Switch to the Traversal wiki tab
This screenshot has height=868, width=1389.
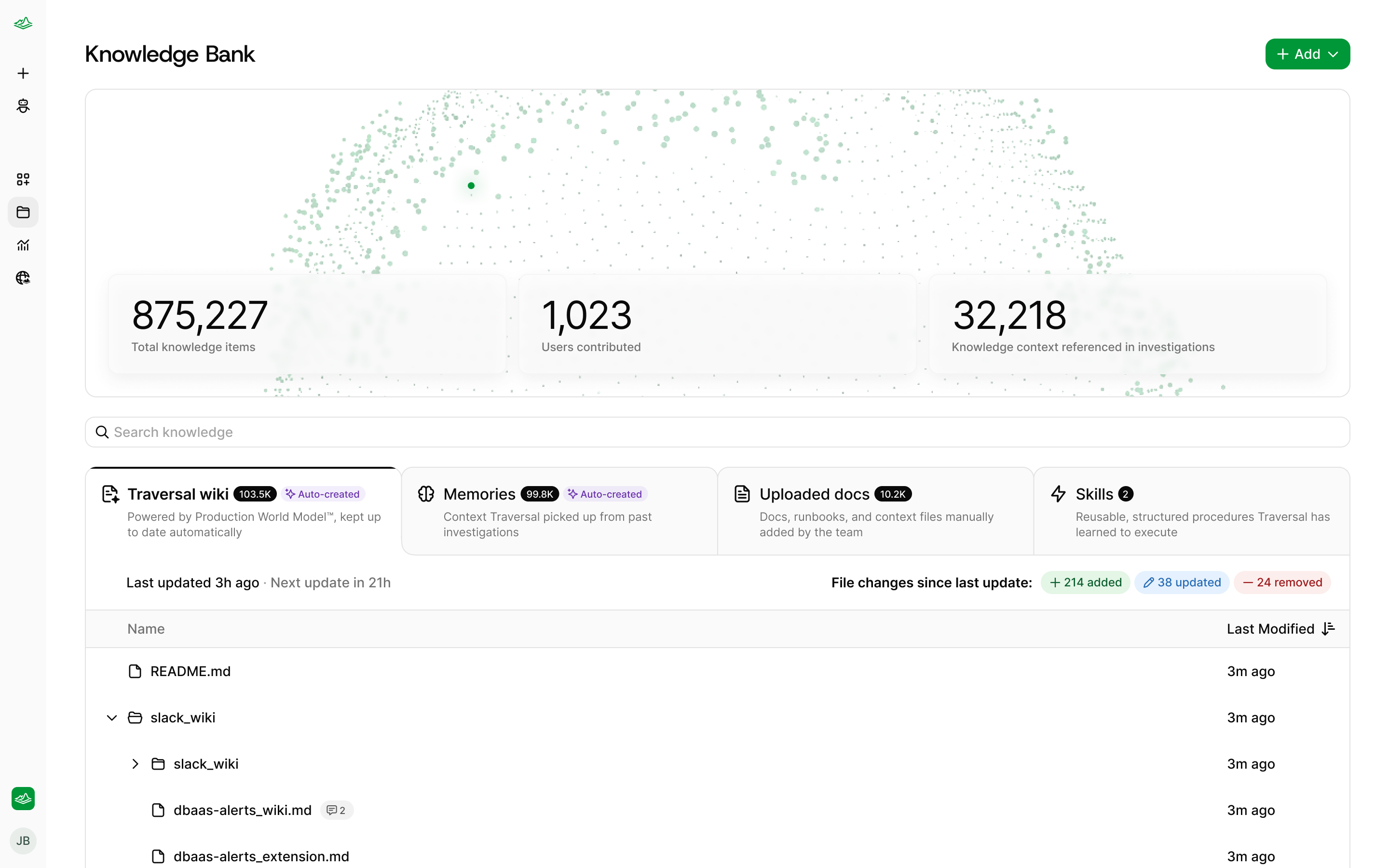[244, 512]
